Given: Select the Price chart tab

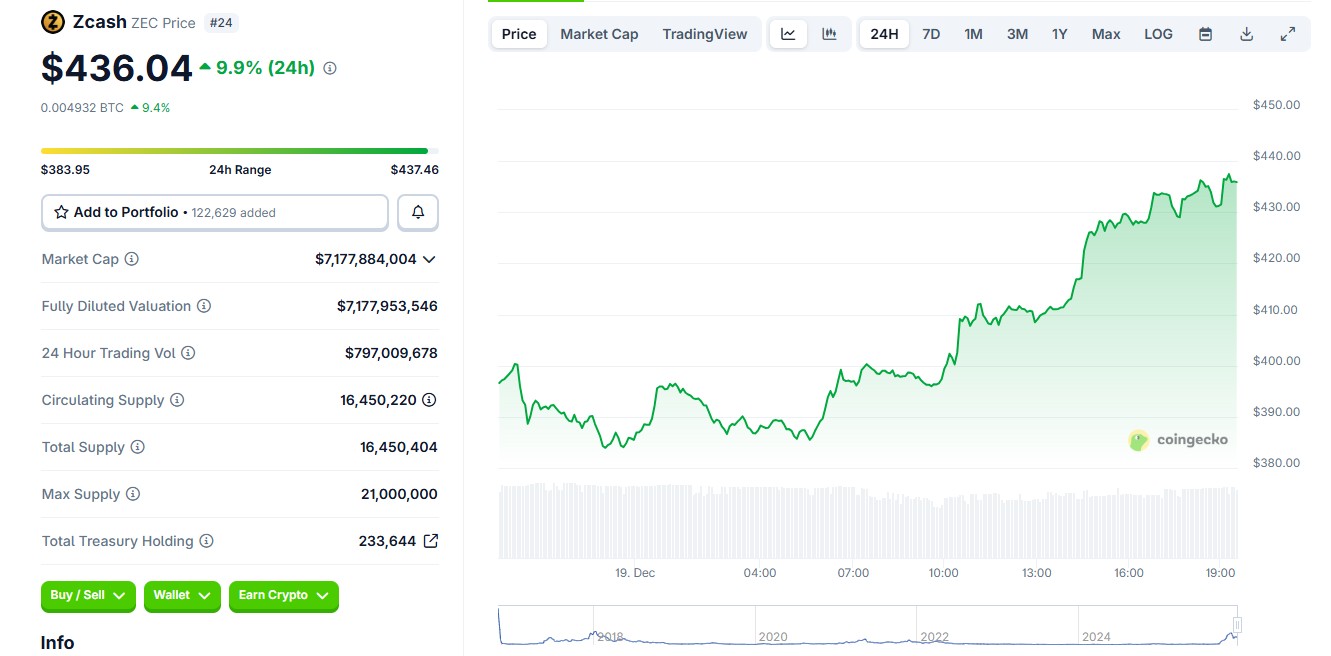Looking at the screenshot, I should click(519, 34).
